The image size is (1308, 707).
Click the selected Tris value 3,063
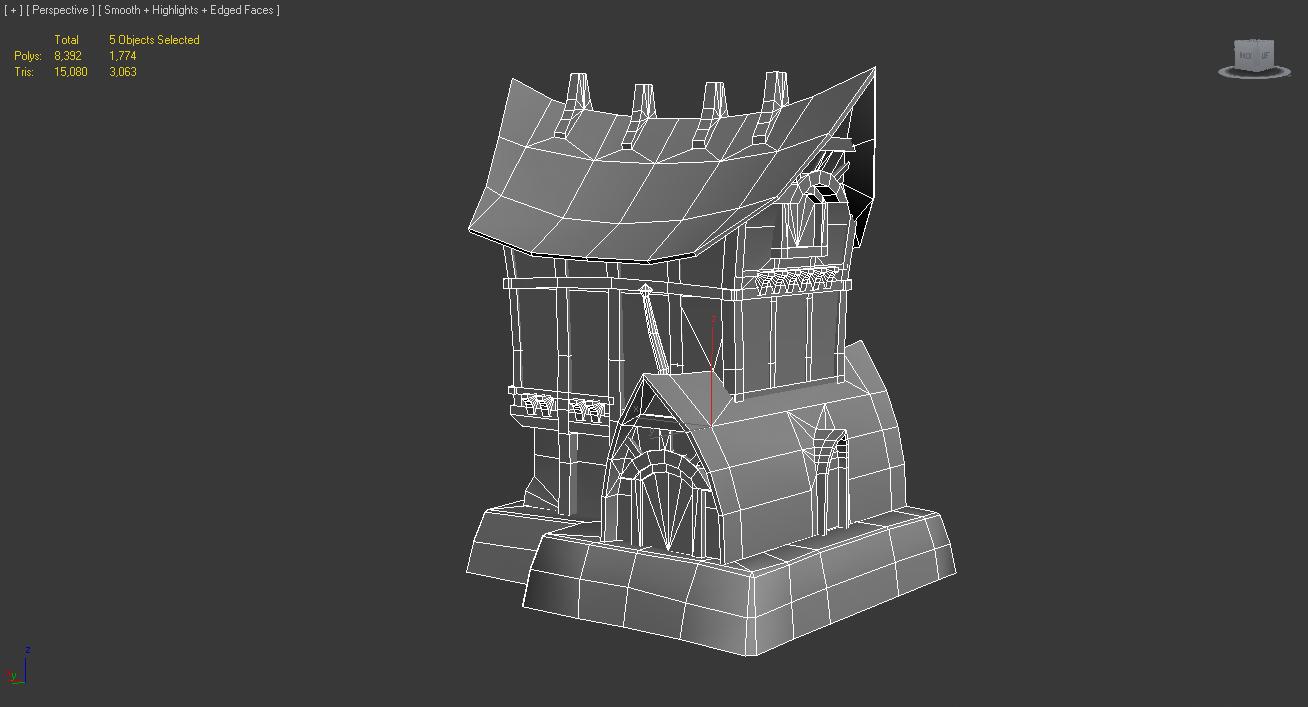[x=123, y=72]
